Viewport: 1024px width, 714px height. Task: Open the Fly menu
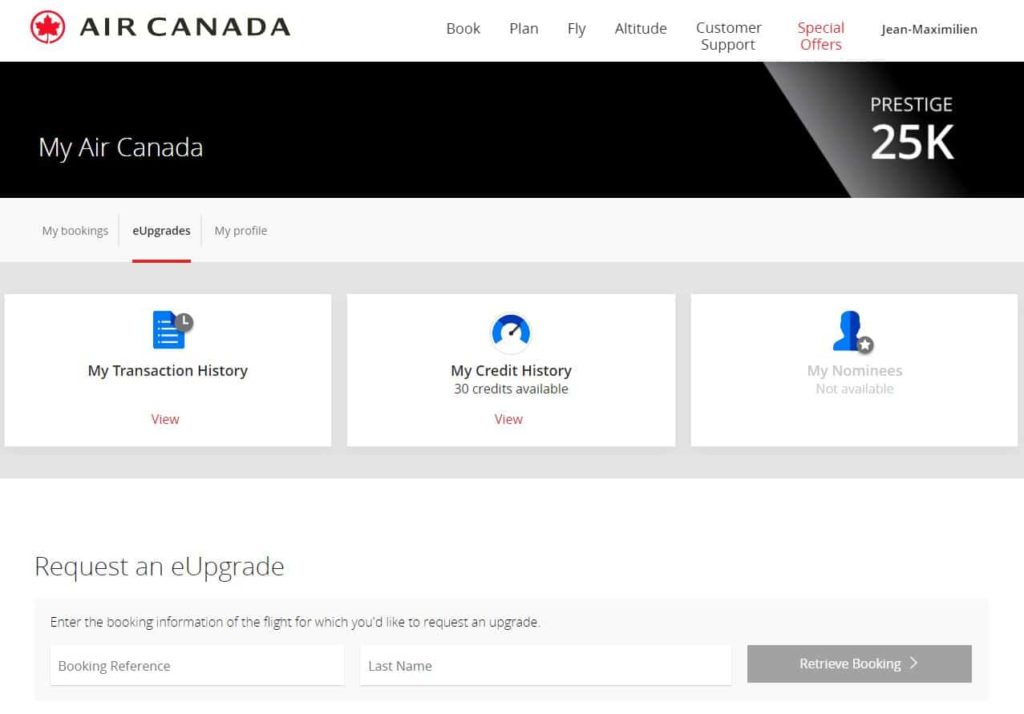click(577, 28)
